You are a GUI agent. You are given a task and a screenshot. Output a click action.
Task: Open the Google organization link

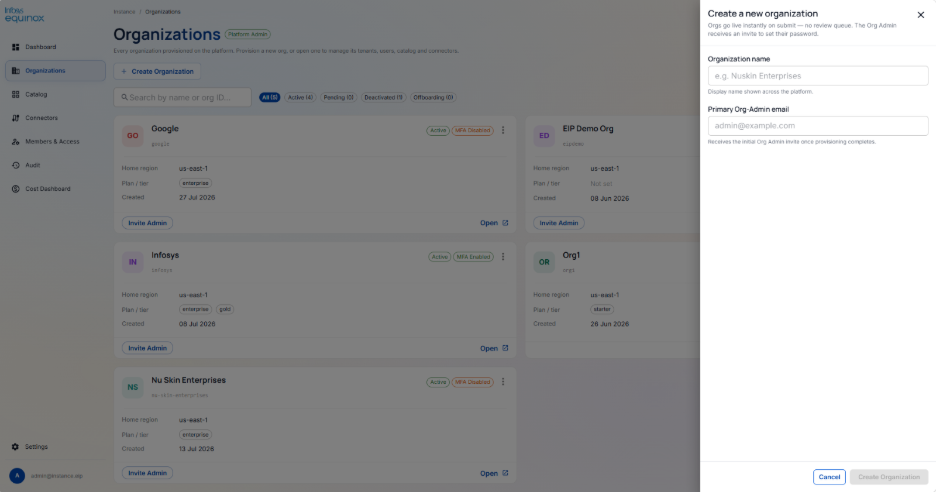(x=494, y=223)
